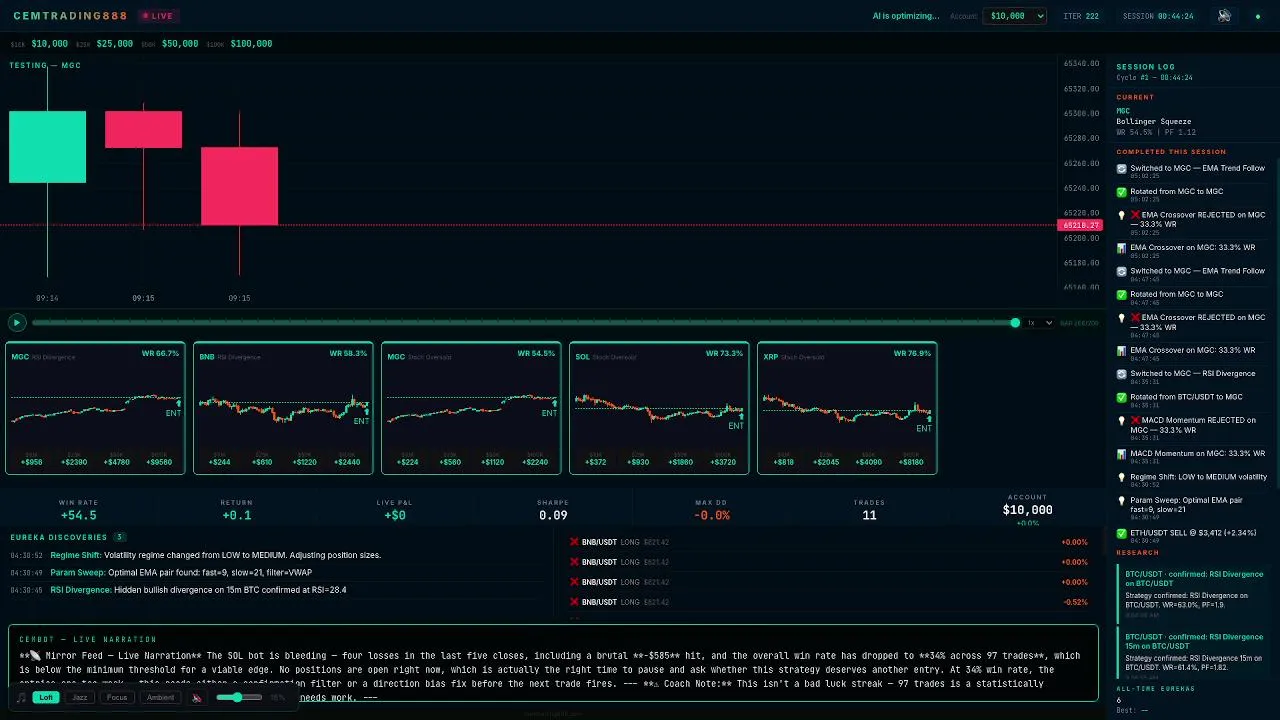Viewport: 1280px width, 720px height.
Task: Click the mute speaker icon
Action: coord(197,698)
